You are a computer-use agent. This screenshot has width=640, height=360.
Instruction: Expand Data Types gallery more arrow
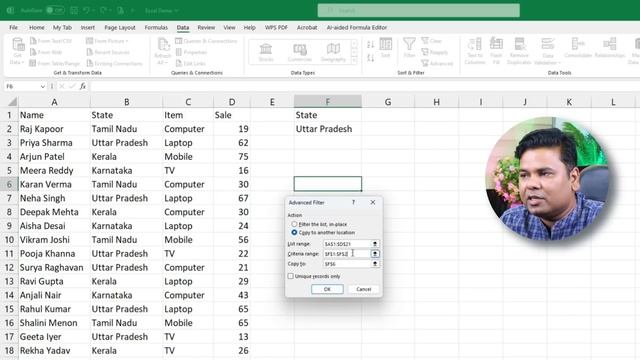point(354,60)
